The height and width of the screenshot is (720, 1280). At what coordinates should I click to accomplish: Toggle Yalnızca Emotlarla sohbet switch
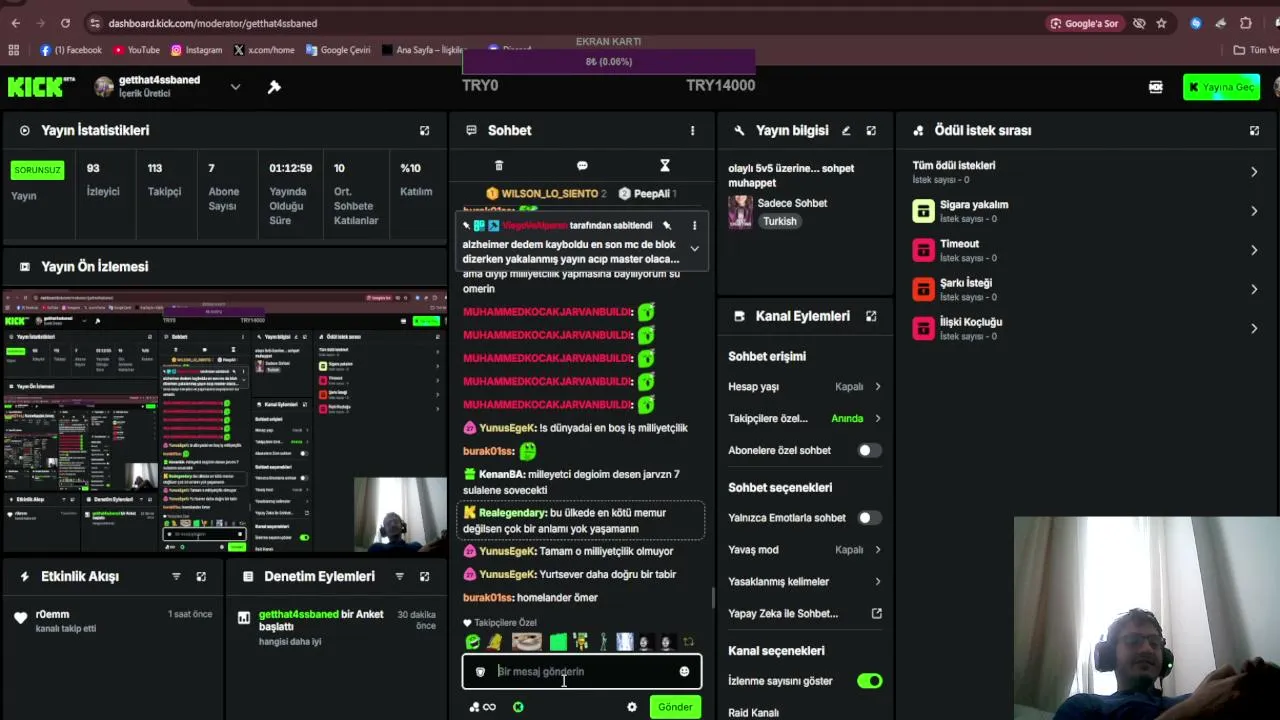point(870,518)
